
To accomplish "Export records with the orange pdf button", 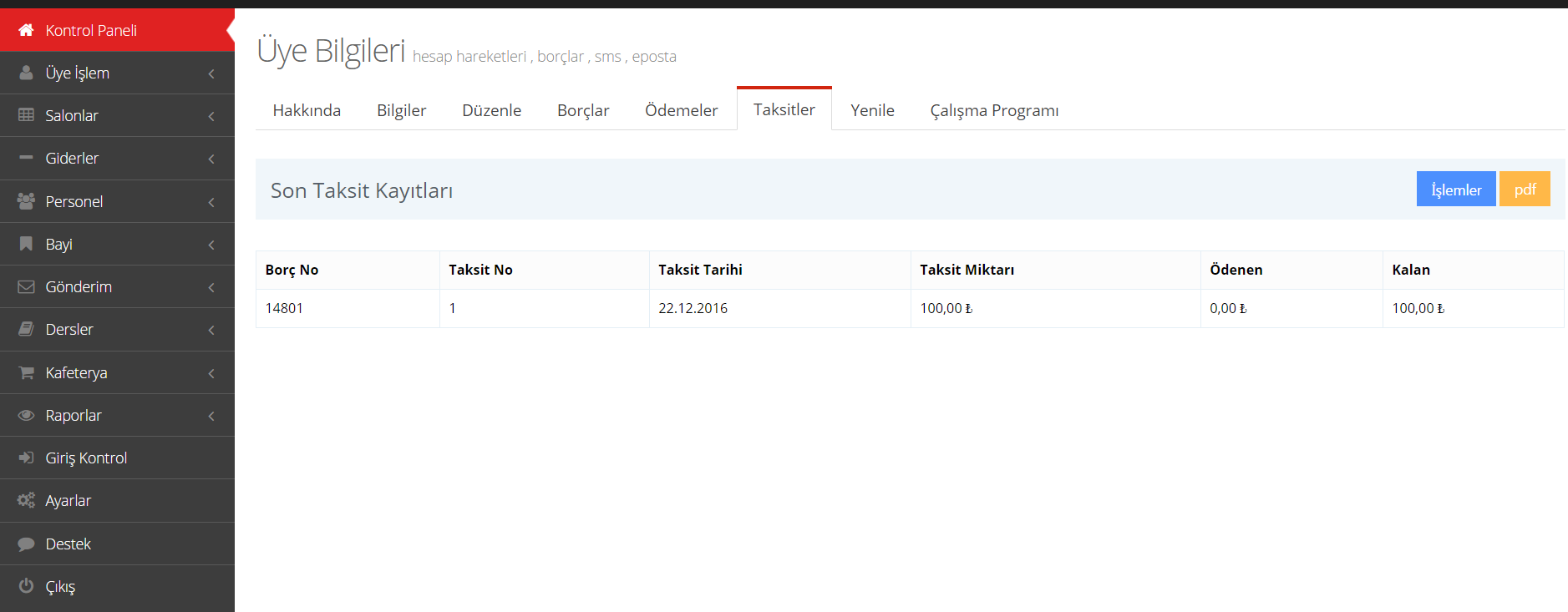I will click(x=1524, y=190).
